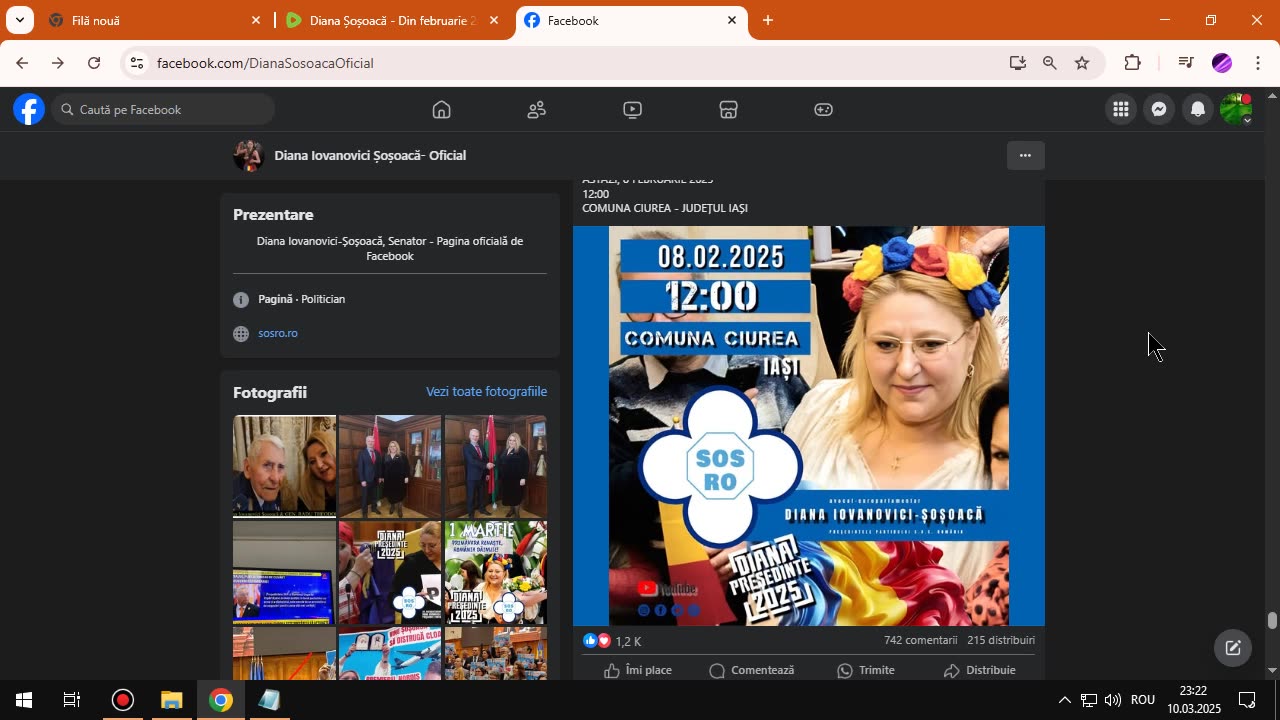Viewport: 1280px width, 720px height.
Task: Click the new message compose icon
Action: tap(1233, 648)
